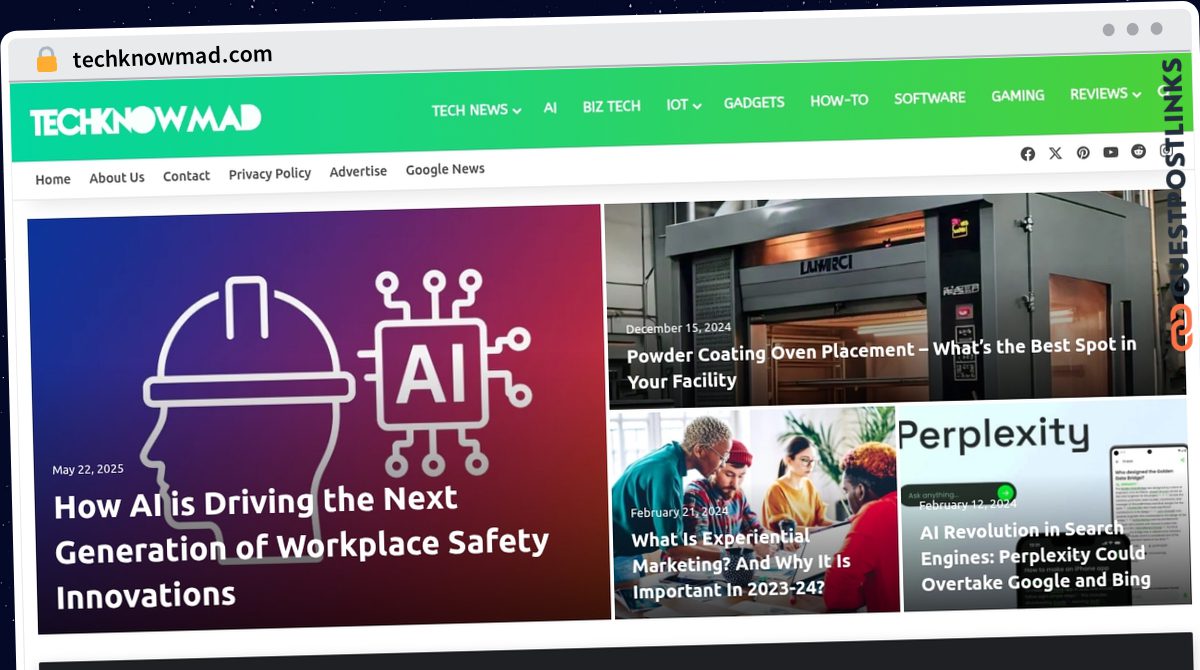Viewport: 1200px width, 670px height.
Task: Open the Software menu item
Action: pos(929,98)
